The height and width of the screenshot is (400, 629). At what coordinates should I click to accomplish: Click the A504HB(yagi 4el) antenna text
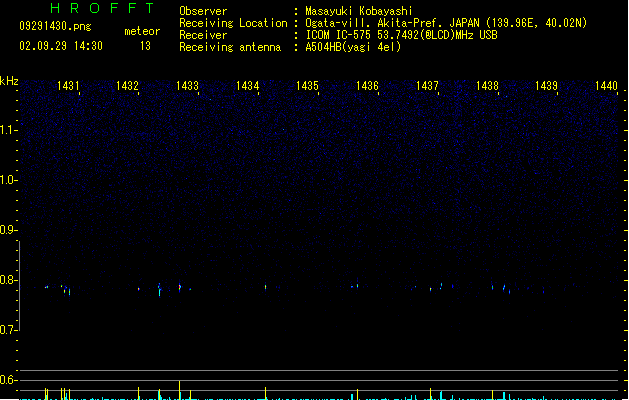click(353, 47)
